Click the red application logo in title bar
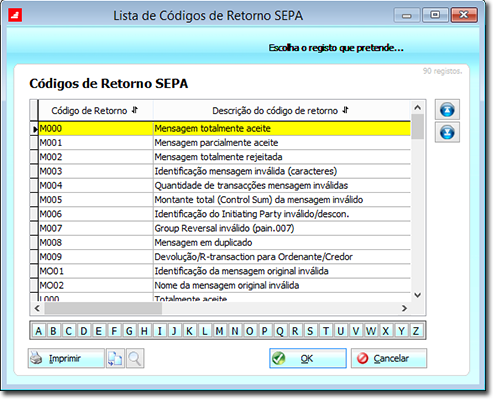Screen dimensions: 496x404 click(x=15, y=15)
